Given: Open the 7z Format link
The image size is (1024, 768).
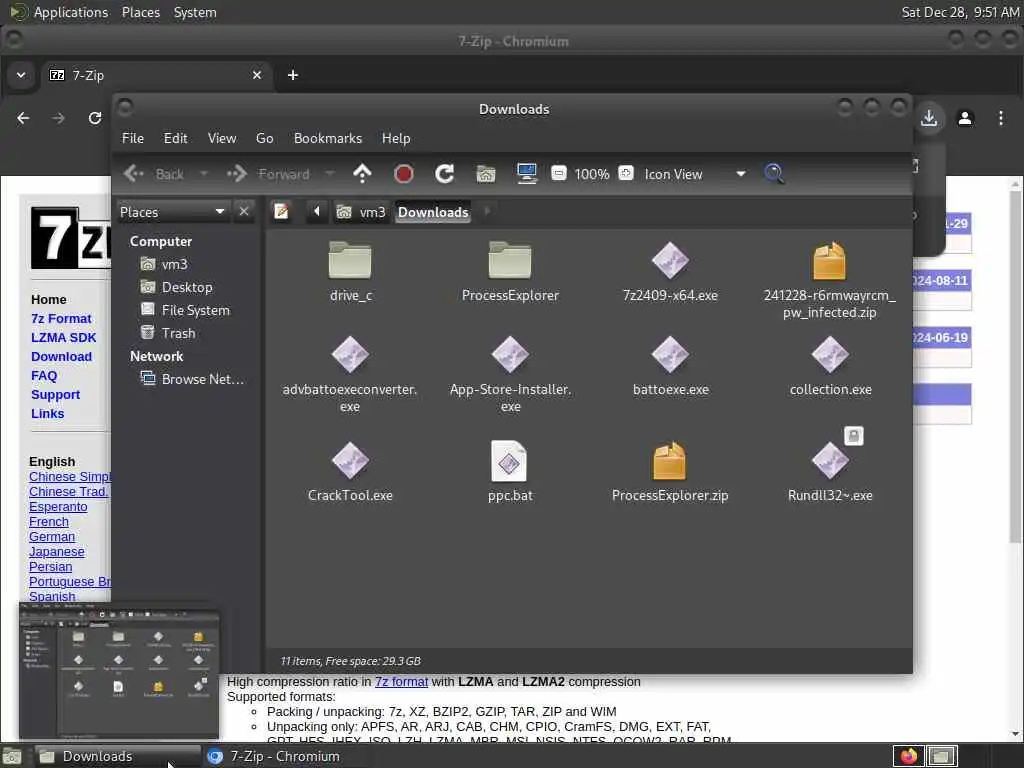Looking at the screenshot, I should tap(61, 319).
